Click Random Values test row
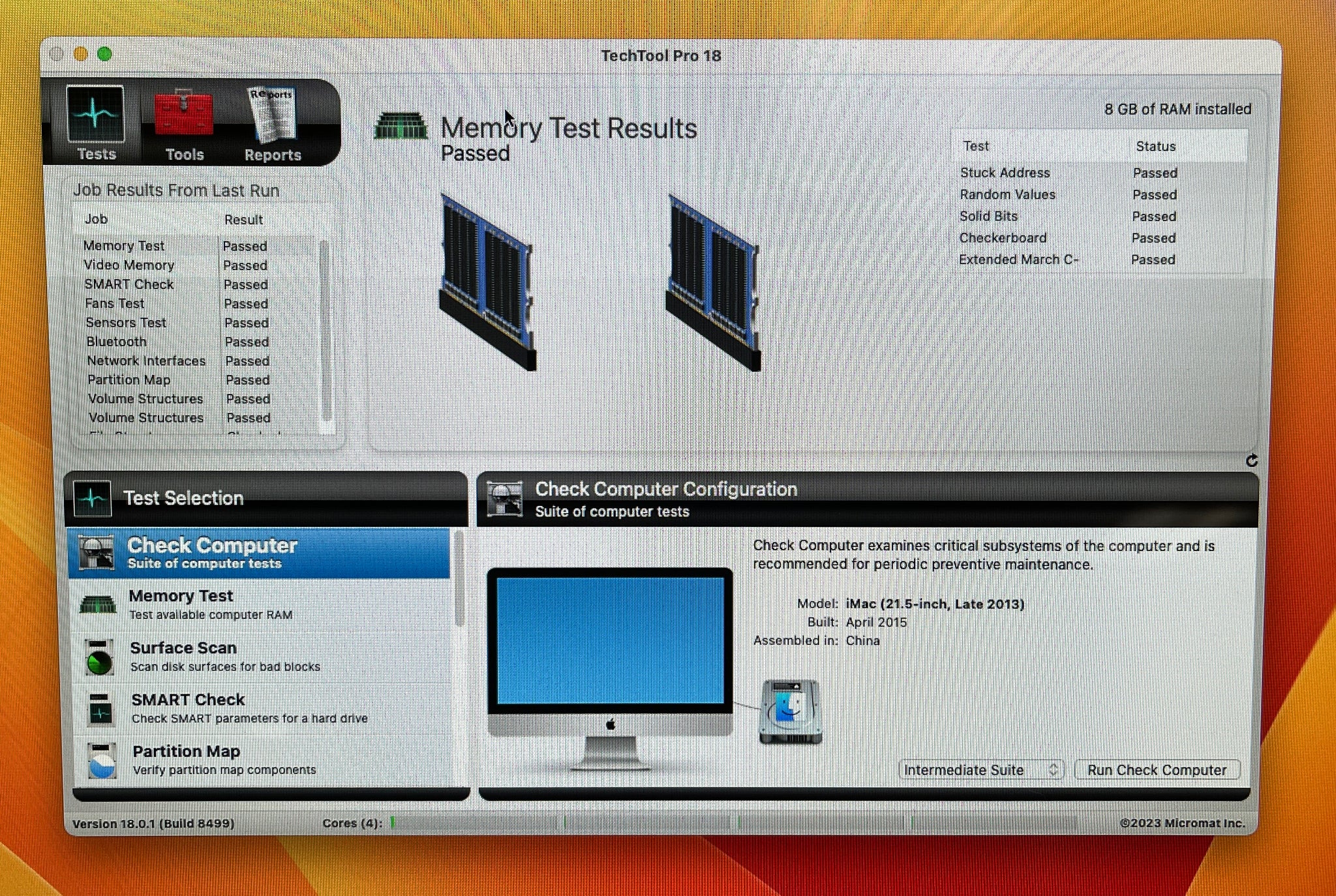1336x896 pixels. [x=1099, y=194]
